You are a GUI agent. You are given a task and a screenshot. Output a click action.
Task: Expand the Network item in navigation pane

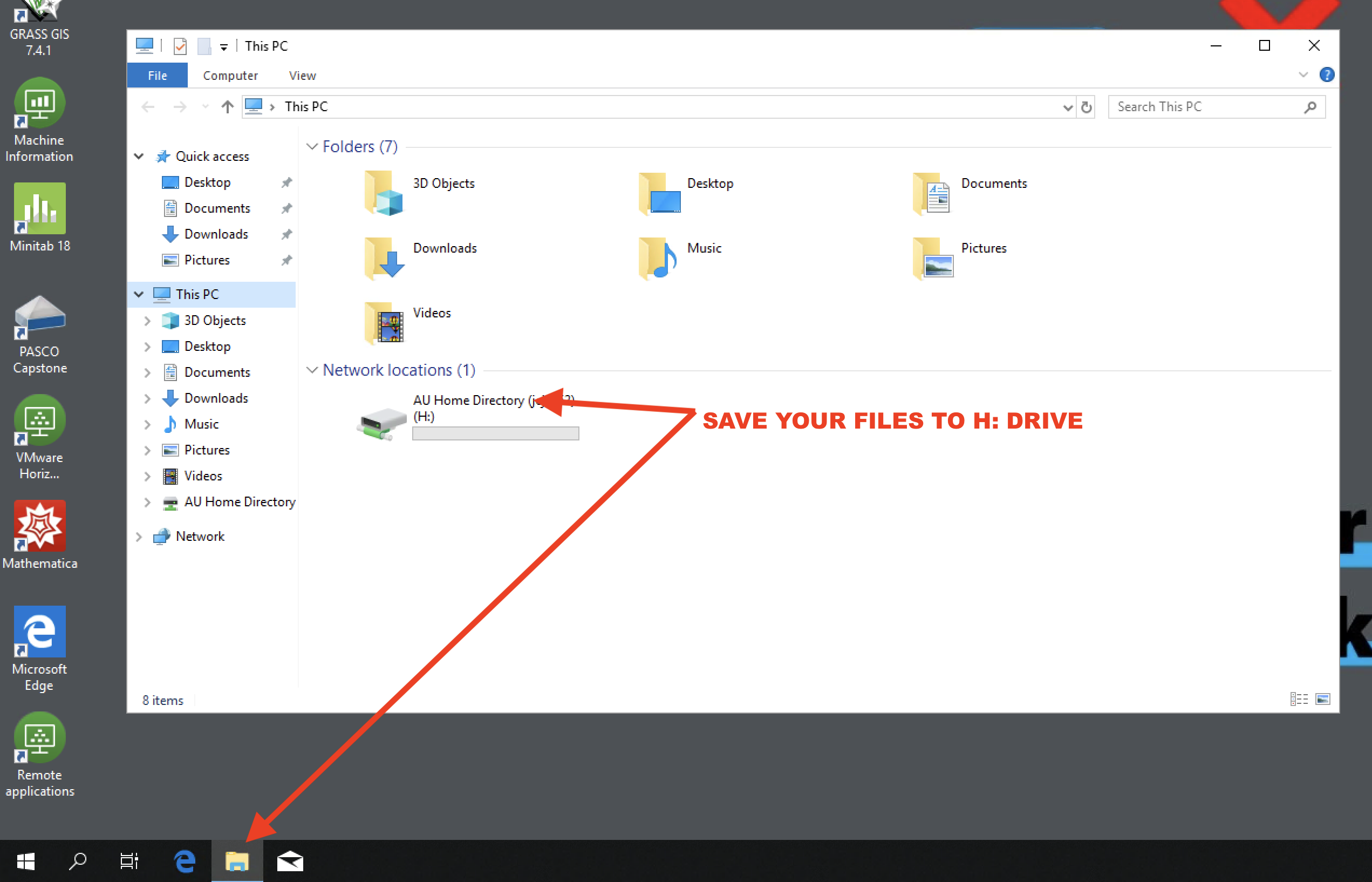pyautogui.click(x=139, y=536)
